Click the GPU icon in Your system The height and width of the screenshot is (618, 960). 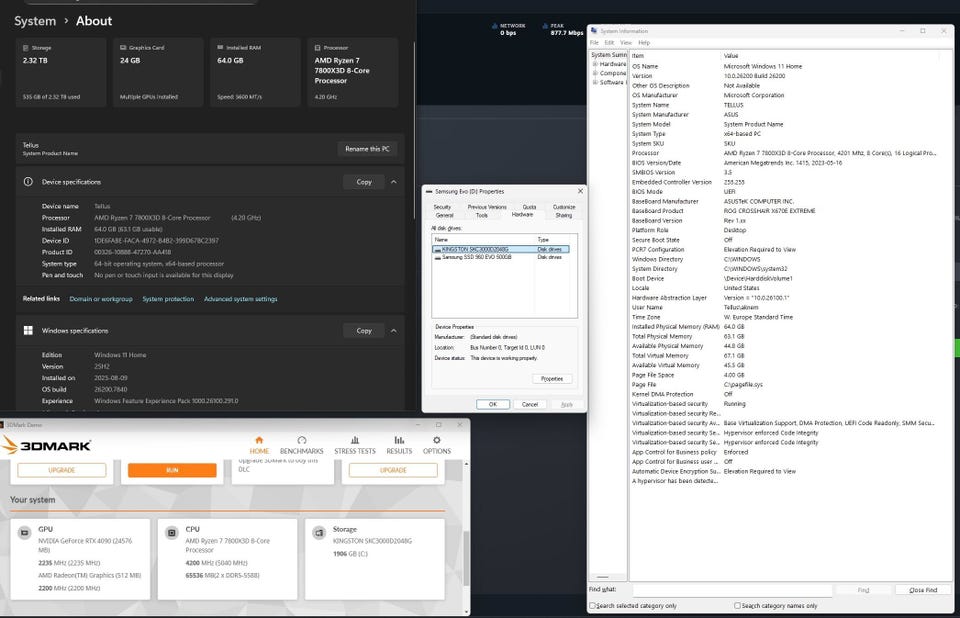click(x=26, y=532)
